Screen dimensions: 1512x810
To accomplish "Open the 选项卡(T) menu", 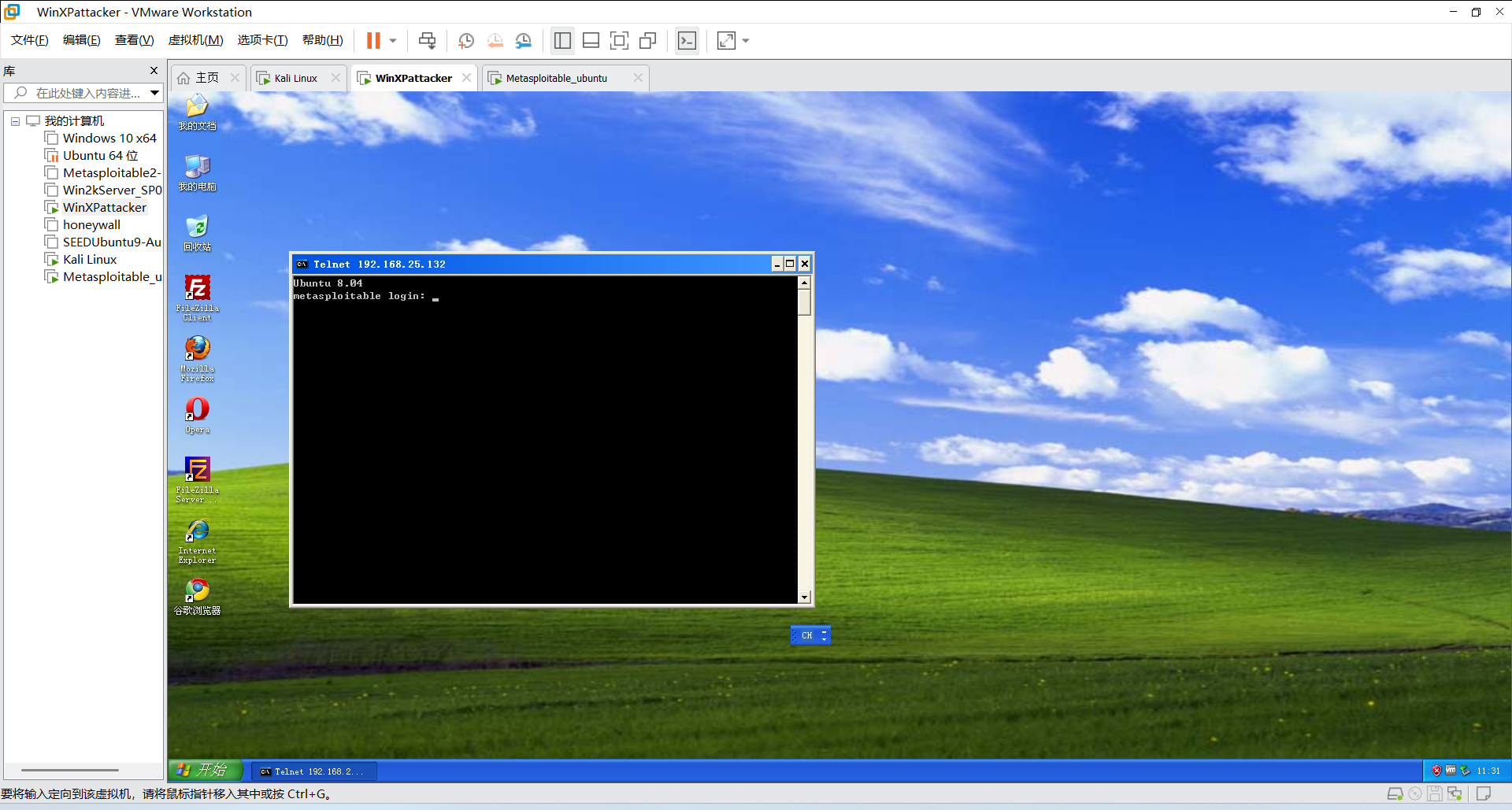I will coord(262,40).
